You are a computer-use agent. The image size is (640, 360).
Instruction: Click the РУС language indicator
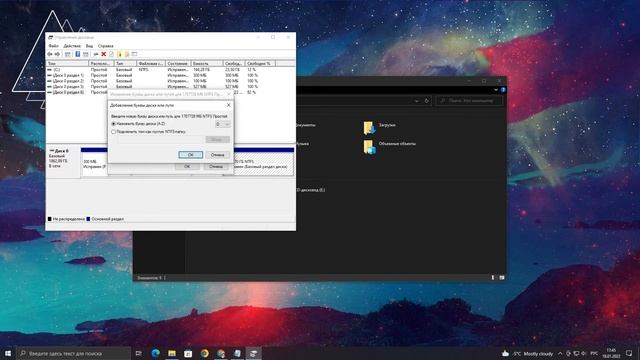(594, 353)
